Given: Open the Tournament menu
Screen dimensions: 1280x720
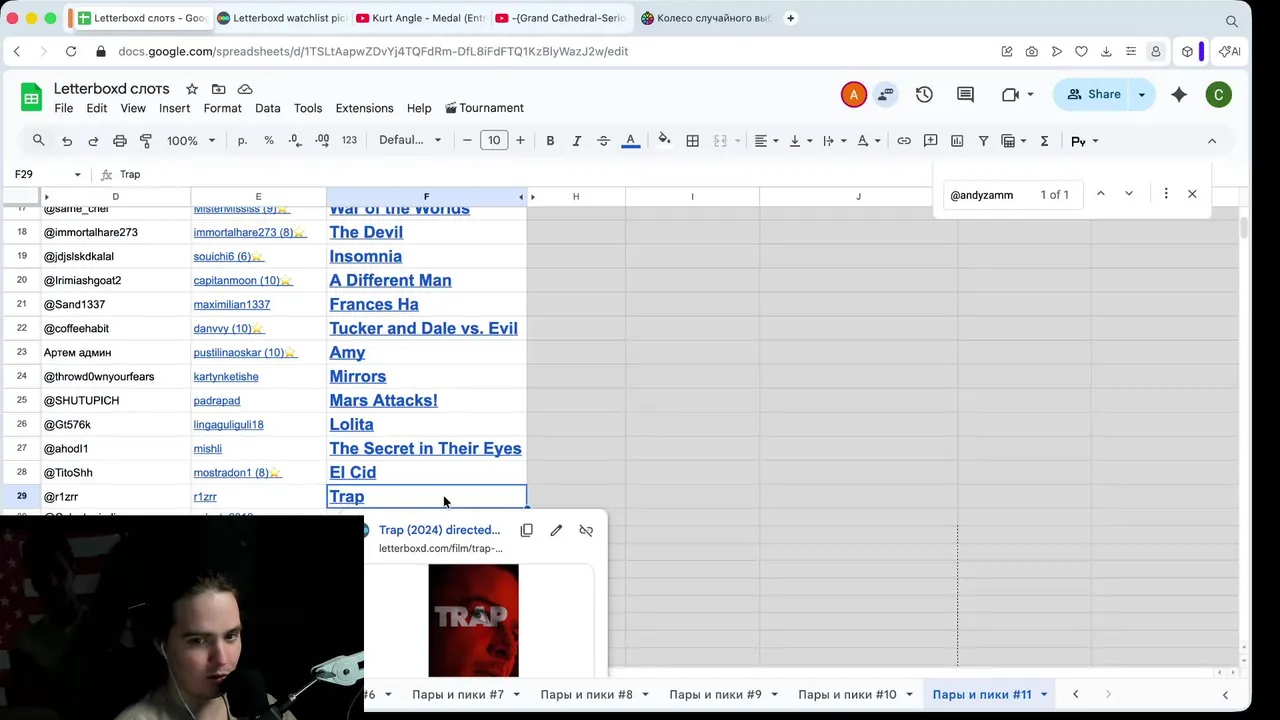Looking at the screenshot, I should 484,108.
